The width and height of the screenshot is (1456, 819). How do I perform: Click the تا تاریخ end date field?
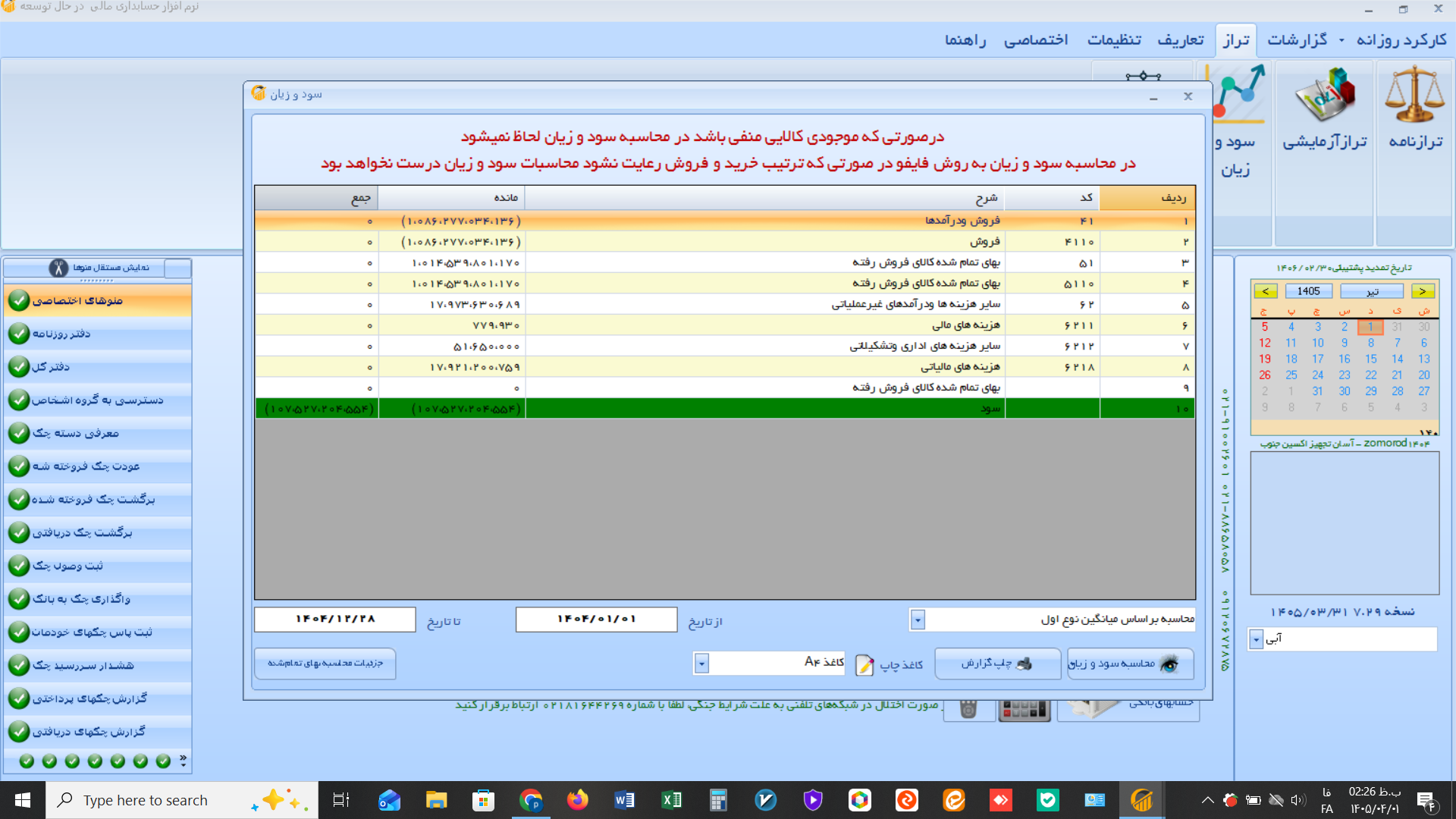(335, 620)
